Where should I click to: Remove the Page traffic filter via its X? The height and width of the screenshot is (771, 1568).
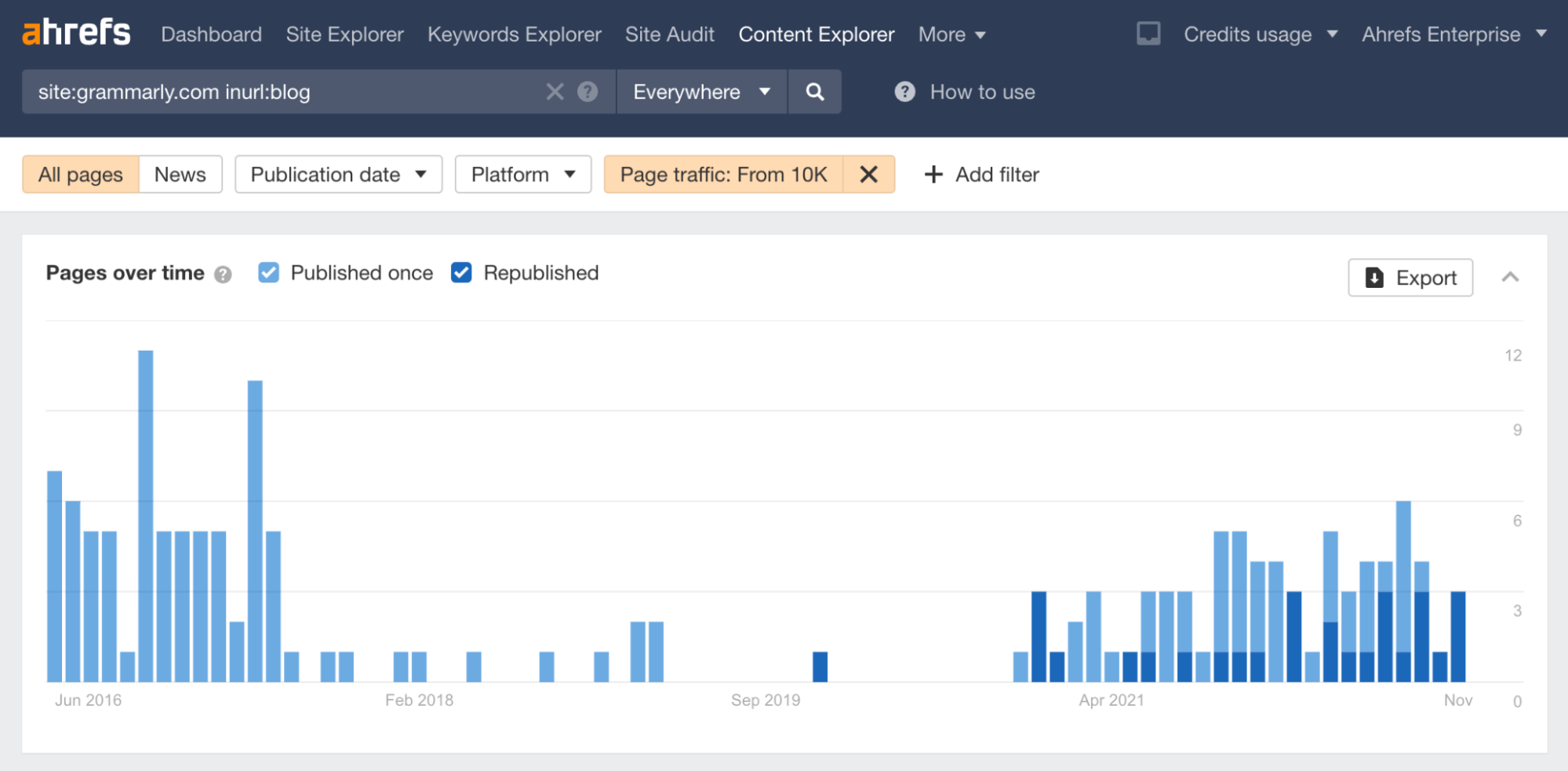tap(868, 174)
